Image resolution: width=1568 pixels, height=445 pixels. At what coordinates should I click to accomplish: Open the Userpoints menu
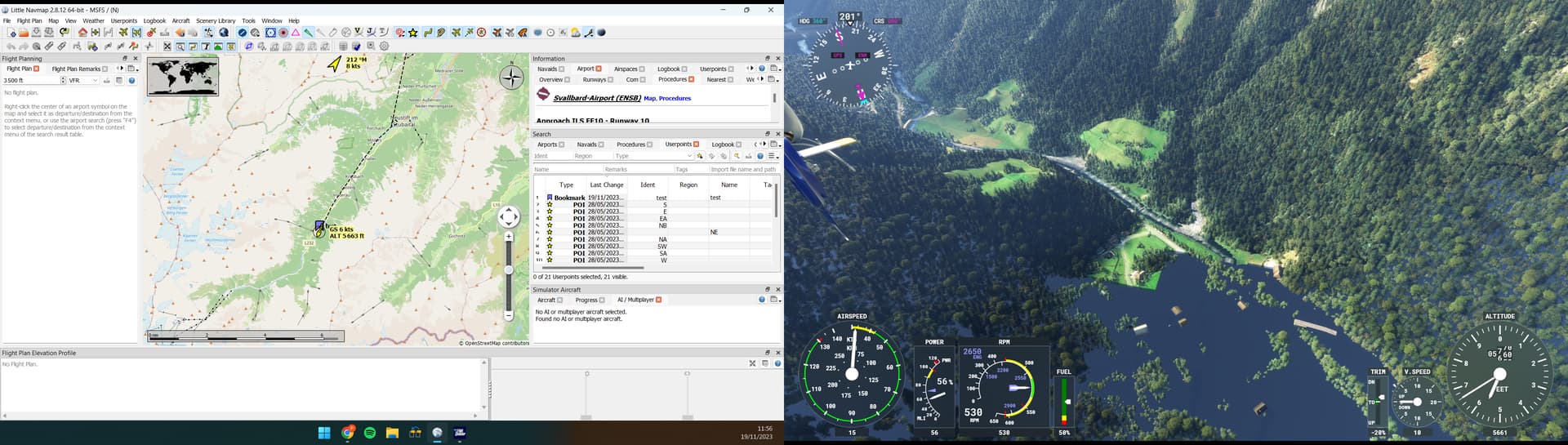(x=124, y=20)
